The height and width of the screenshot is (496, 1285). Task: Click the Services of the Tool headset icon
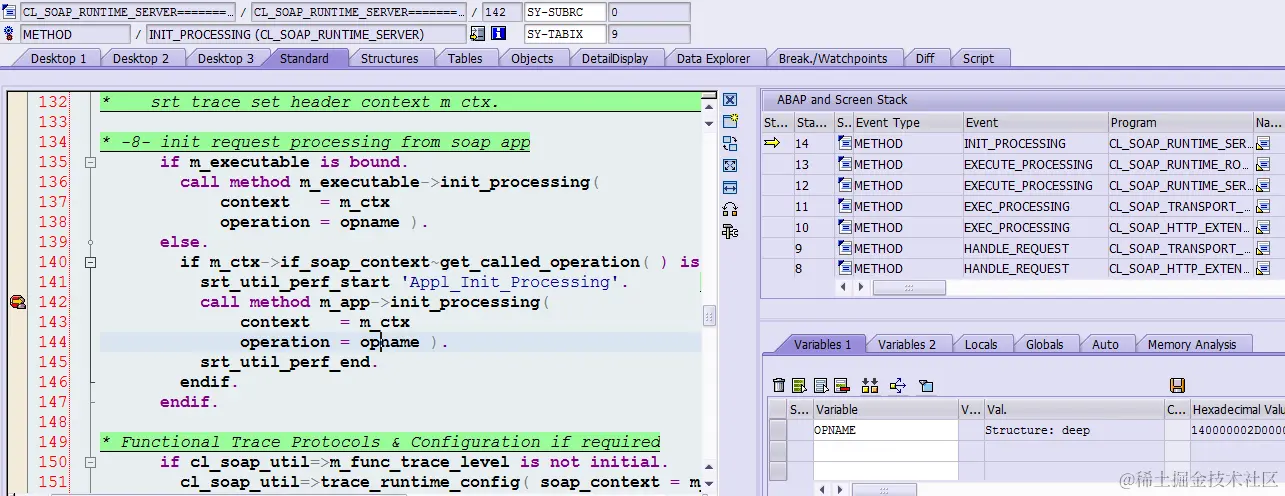pyautogui.click(x=730, y=210)
